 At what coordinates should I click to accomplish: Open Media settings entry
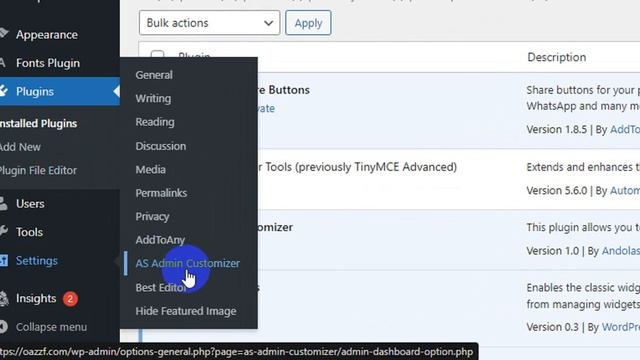coord(151,169)
